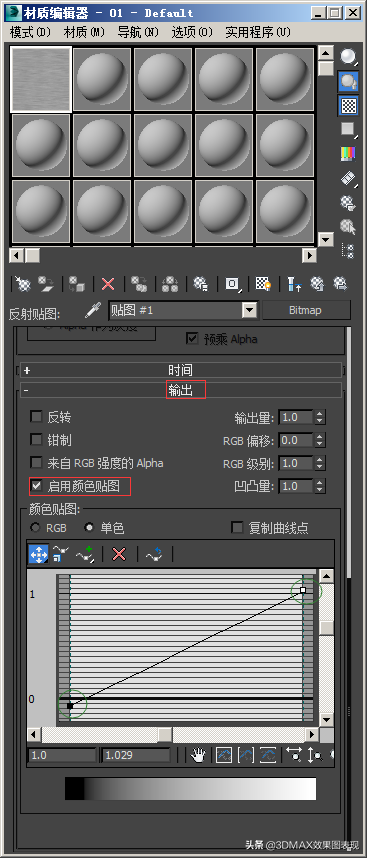Open the 材质(M) menu
The height and width of the screenshot is (858, 367).
coord(84,33)
